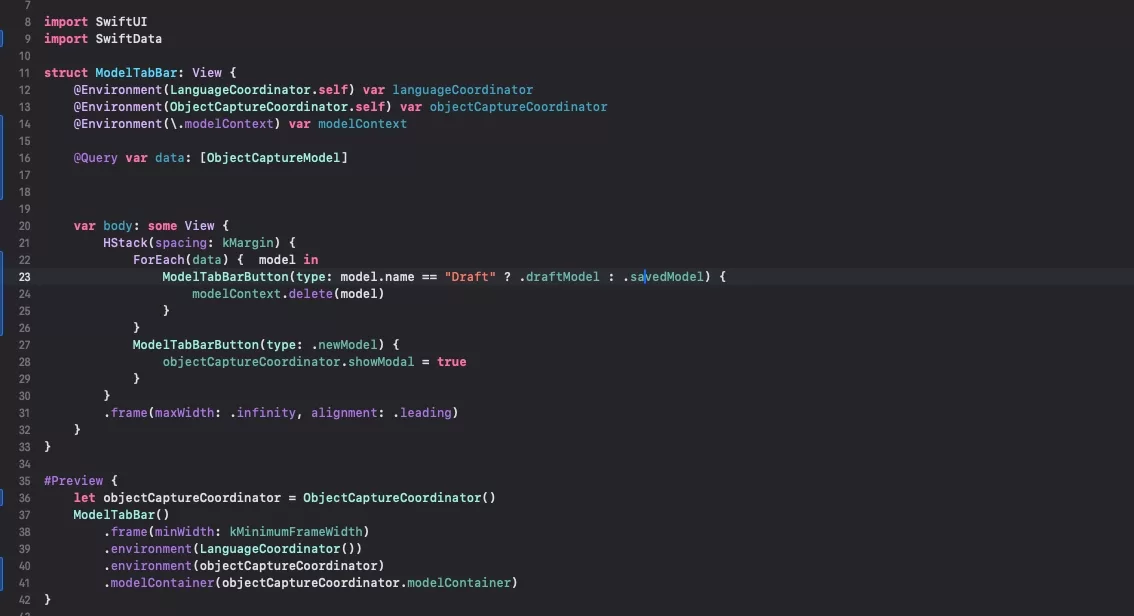Click the "let" keyword on line 36
The image size is (1134, 616).
point(85,498)
